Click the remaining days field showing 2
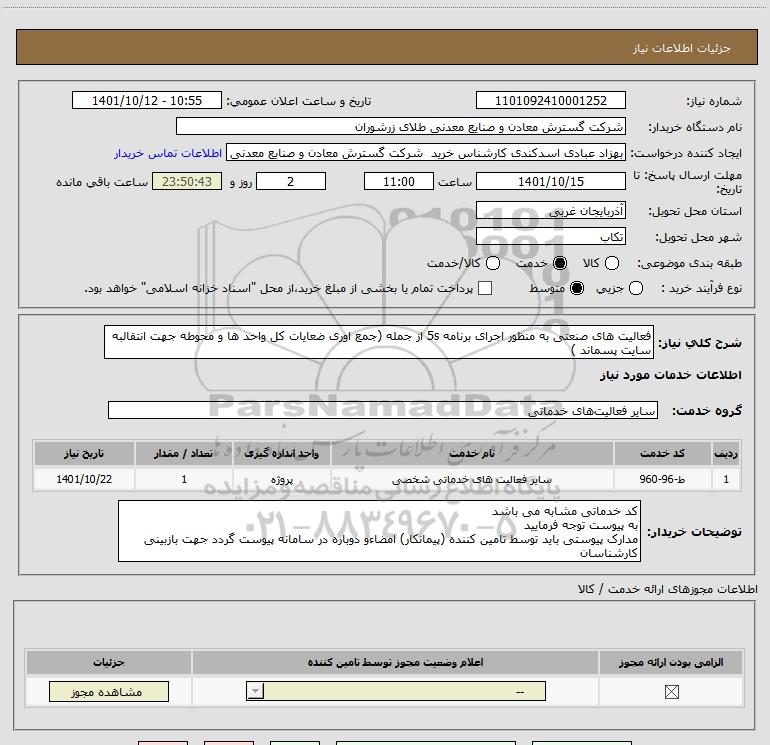Image resolution: width=770 pixels, height=745 pixels. [x=291, y=181]
